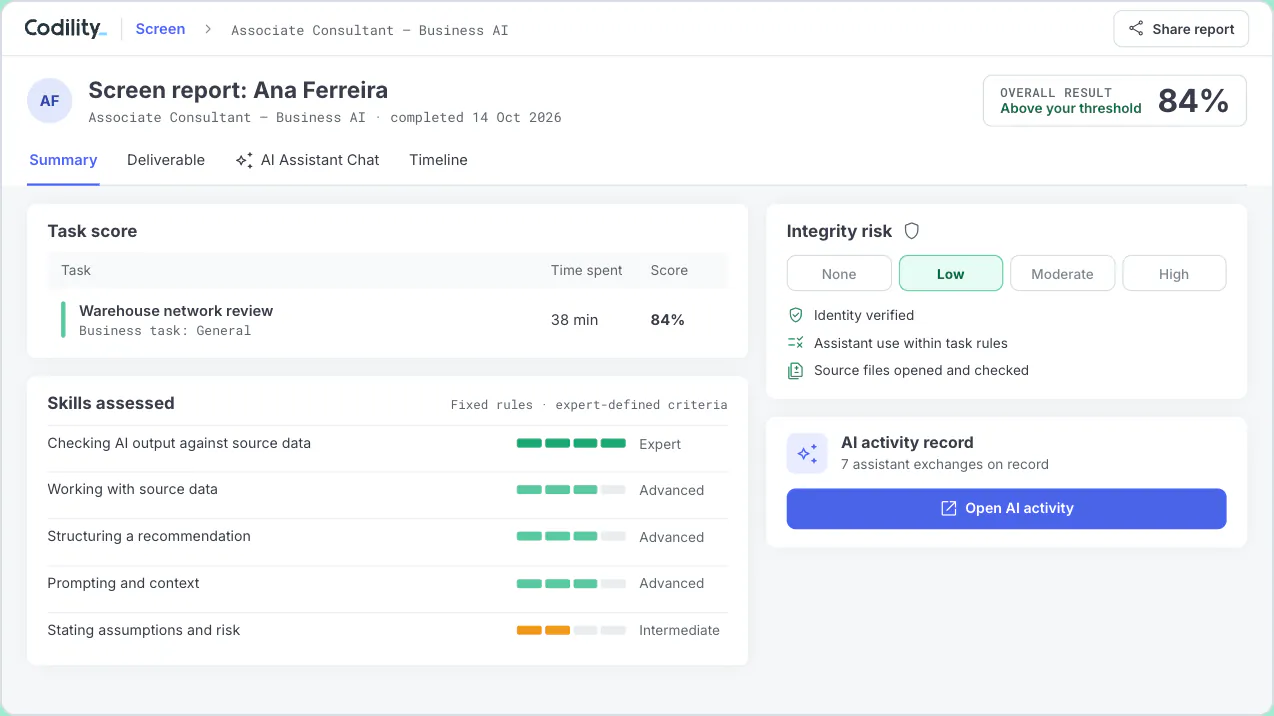Click the 84% score in the task row
The image size is (1274, 716).
[x=667, y=320]
